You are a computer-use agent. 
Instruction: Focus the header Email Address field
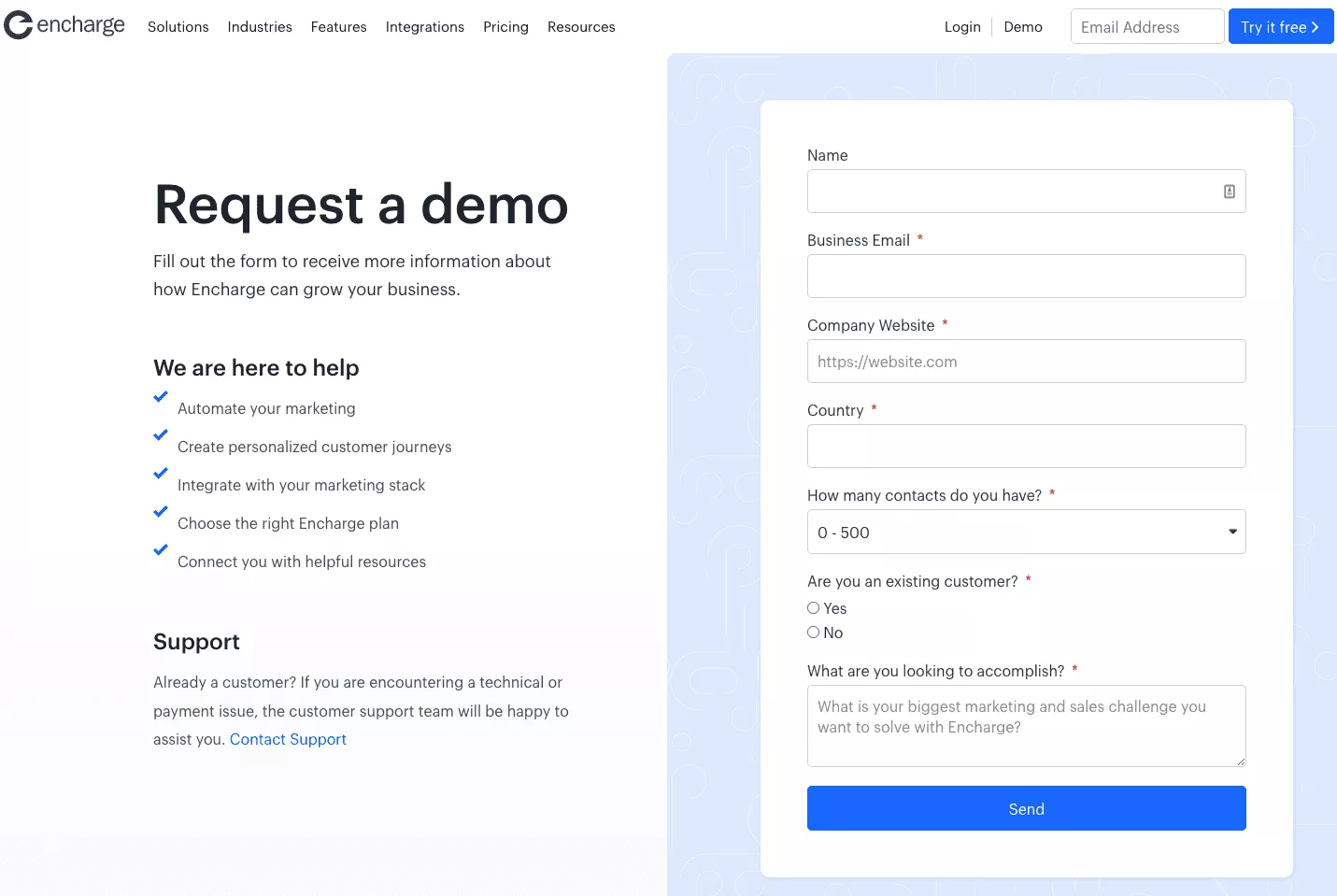(1147, 27)
